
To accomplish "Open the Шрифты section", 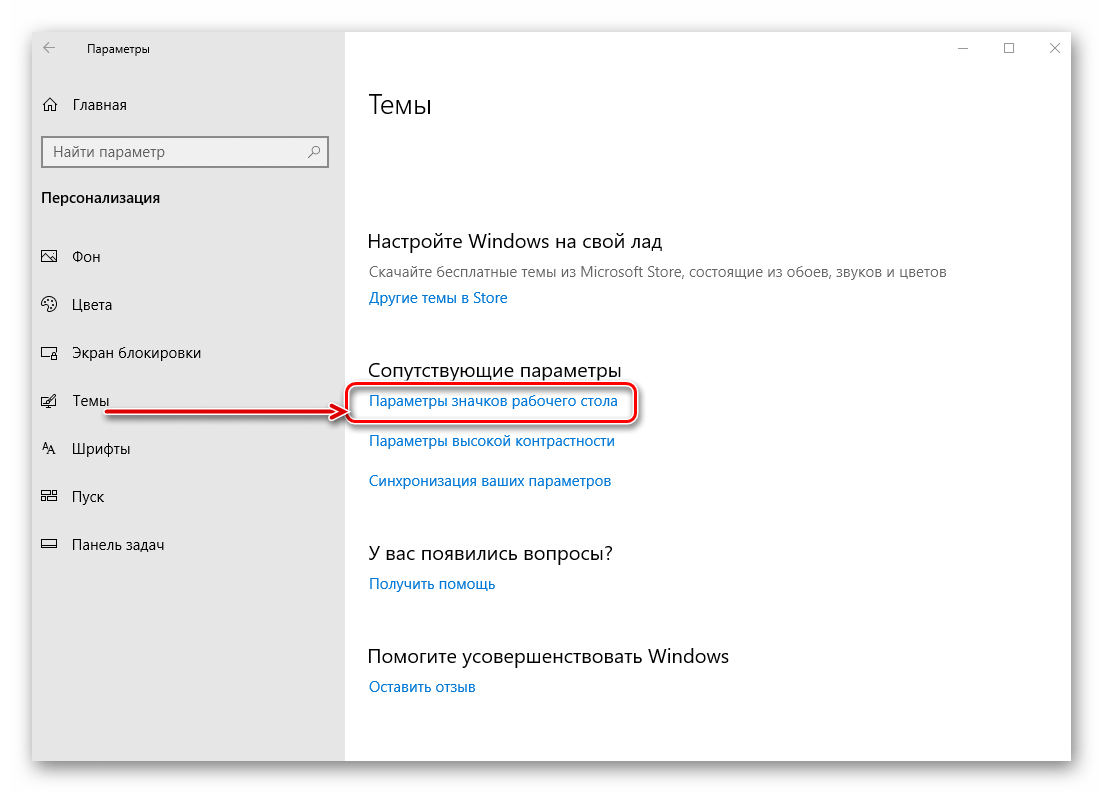I will [x=101, y=449].
